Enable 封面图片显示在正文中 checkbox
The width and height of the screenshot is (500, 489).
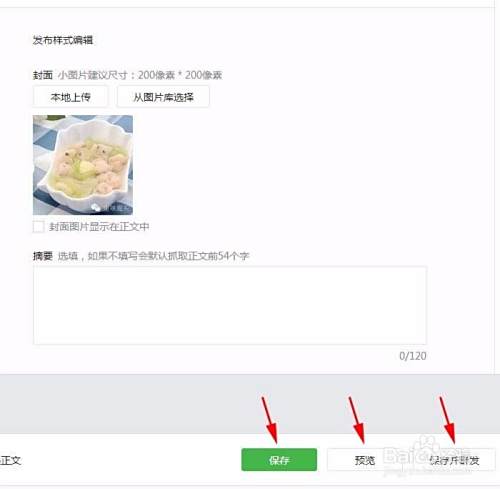38,226
